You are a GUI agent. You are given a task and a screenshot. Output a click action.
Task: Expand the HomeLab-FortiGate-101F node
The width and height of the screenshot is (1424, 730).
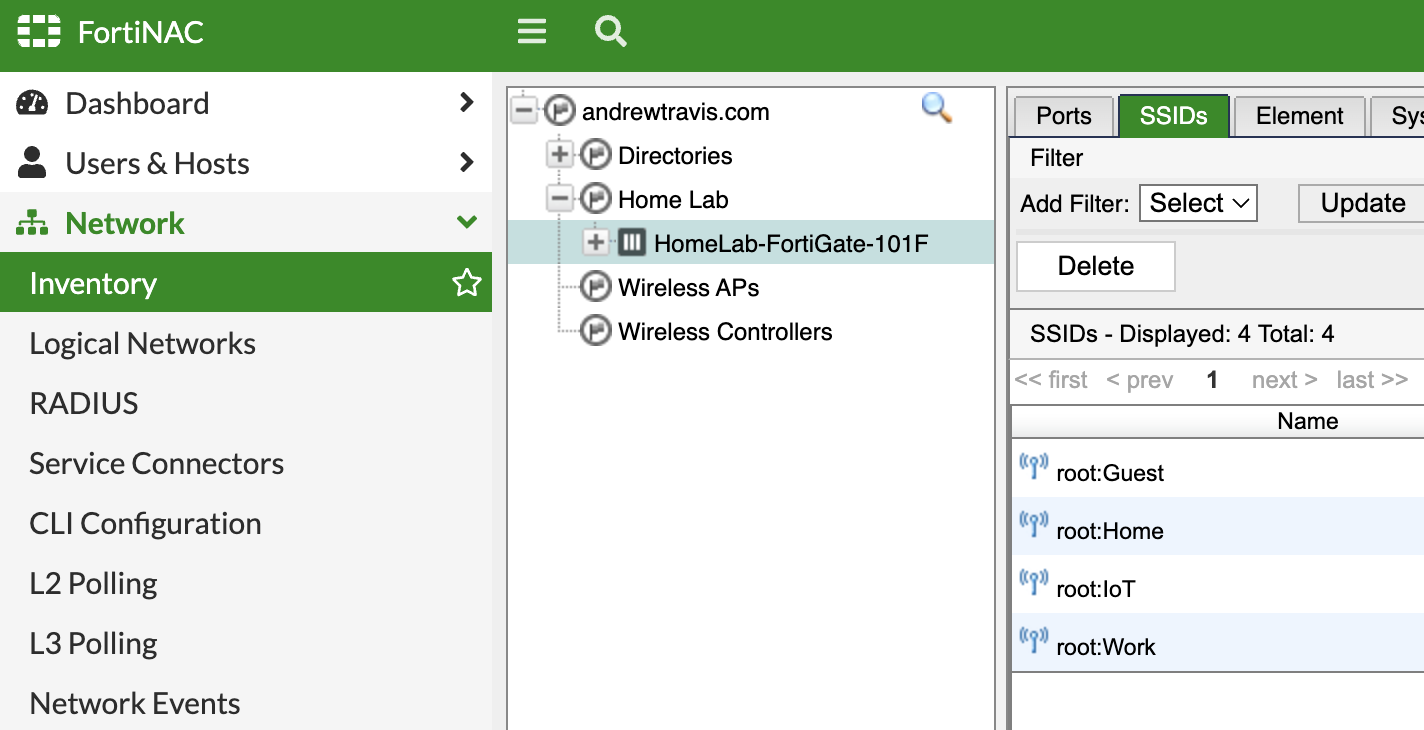(x=596, y=243)
